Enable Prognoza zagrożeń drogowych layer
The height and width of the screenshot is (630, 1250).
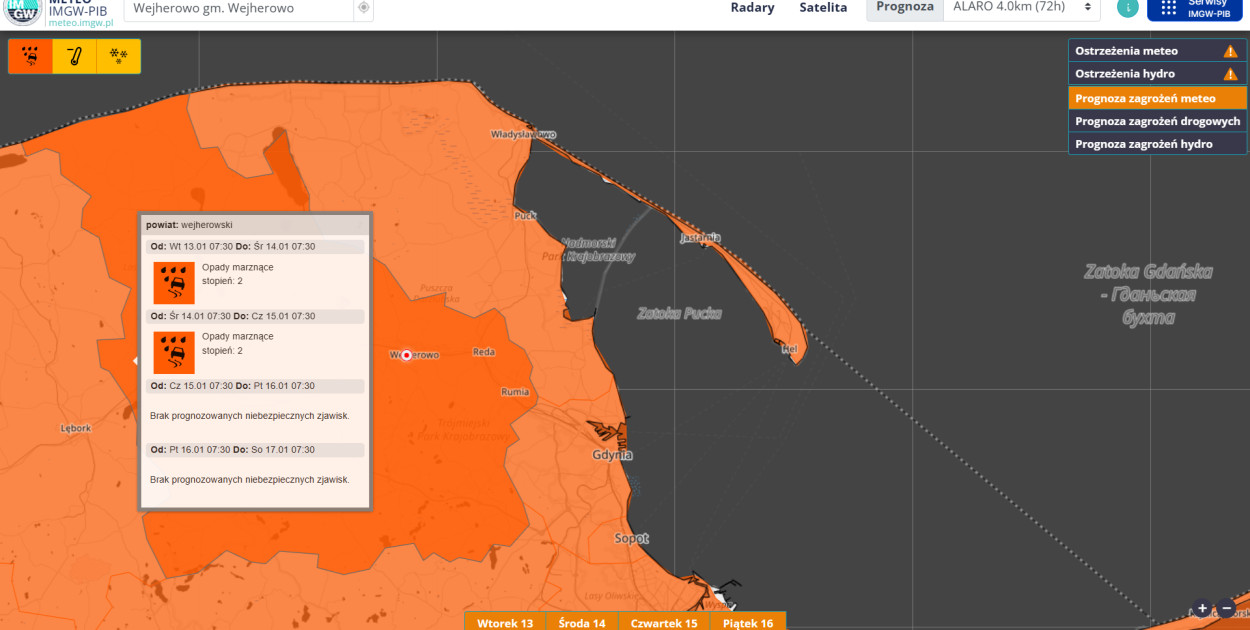pyautogui.click(x=1157, y=121)
